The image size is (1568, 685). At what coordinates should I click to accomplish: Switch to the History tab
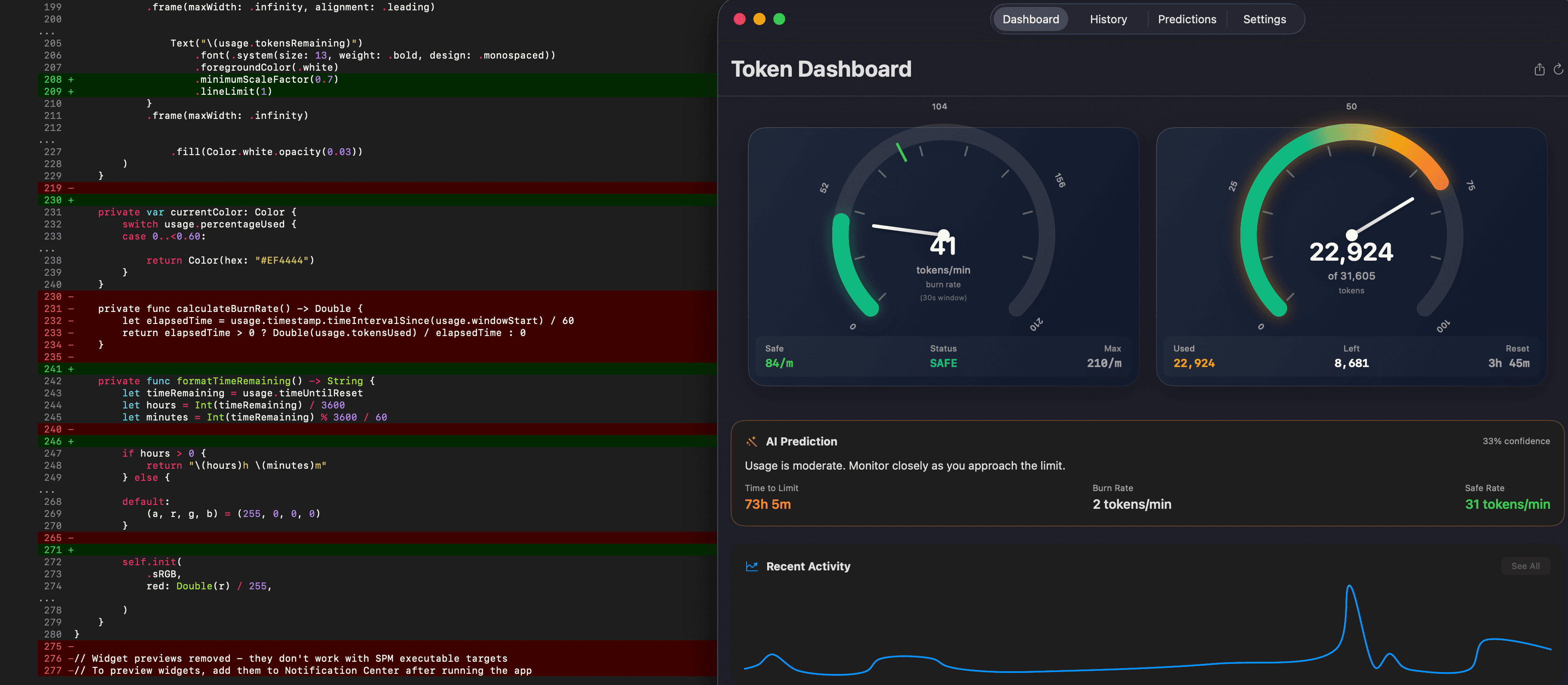(x=1109, y=19)
